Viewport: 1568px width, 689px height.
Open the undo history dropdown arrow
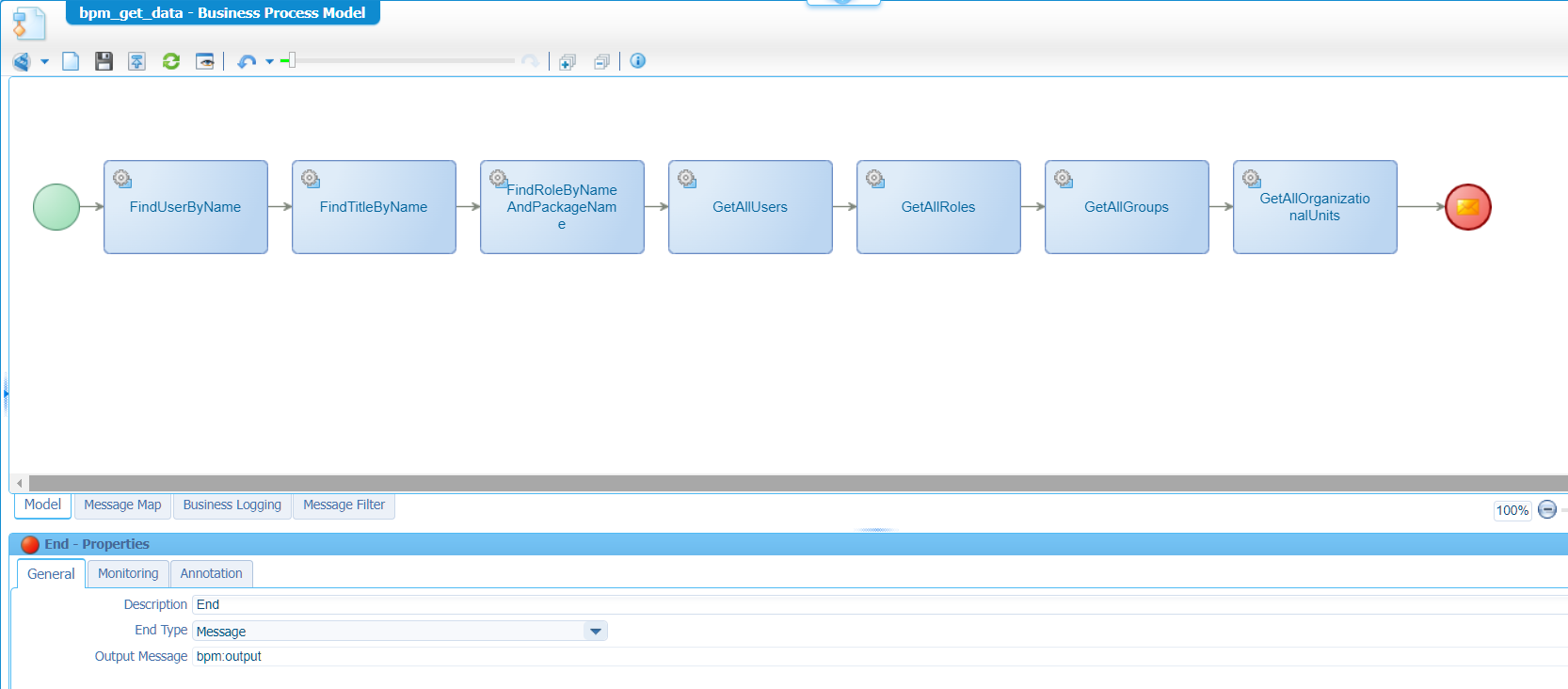point(269,62)
